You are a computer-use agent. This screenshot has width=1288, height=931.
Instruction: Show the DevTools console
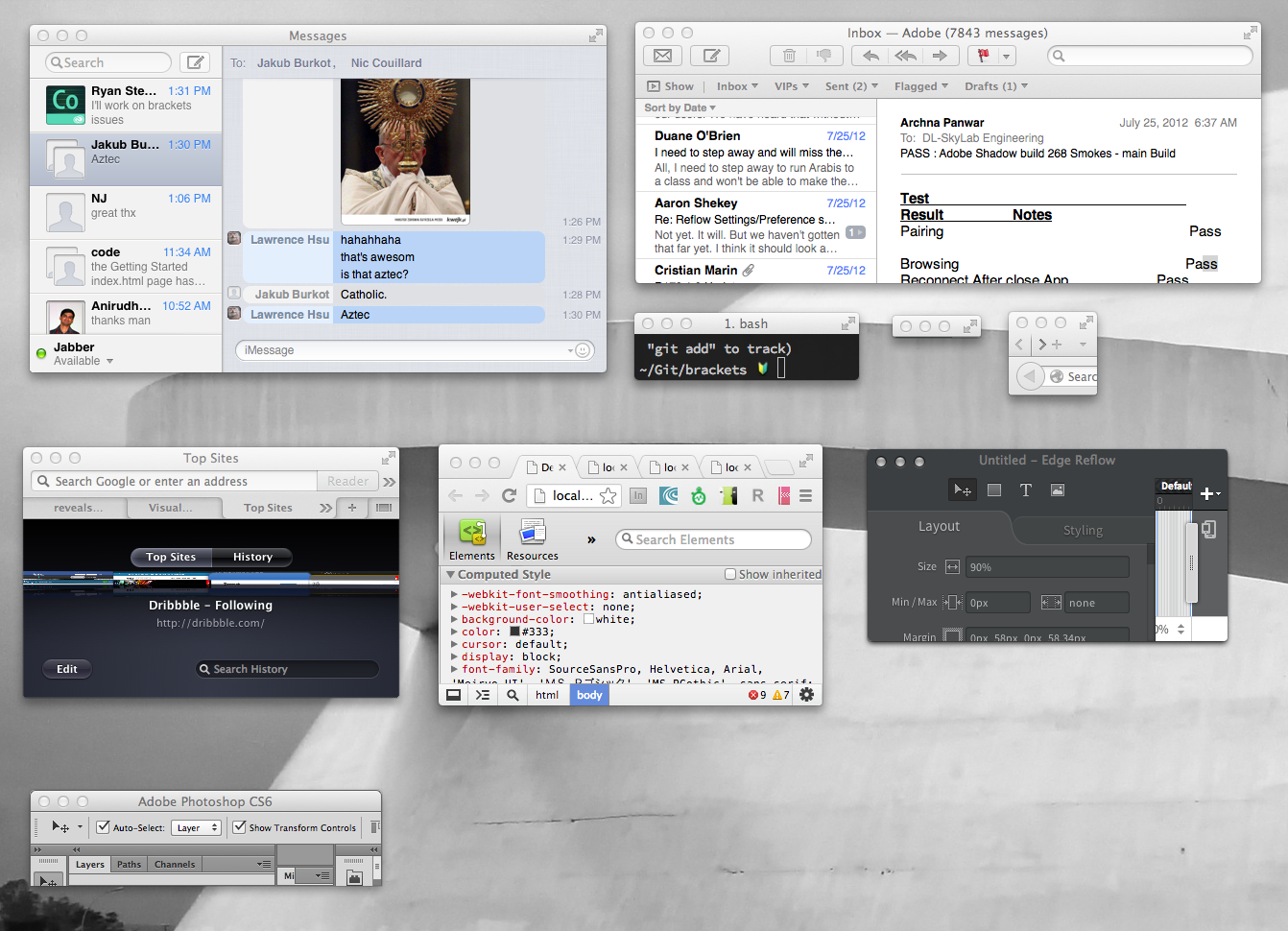click(x=483, y=695)
